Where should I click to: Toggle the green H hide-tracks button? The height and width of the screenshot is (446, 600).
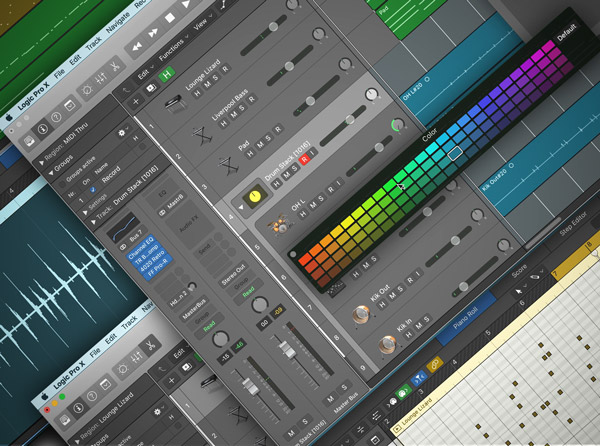coord(167,75)
